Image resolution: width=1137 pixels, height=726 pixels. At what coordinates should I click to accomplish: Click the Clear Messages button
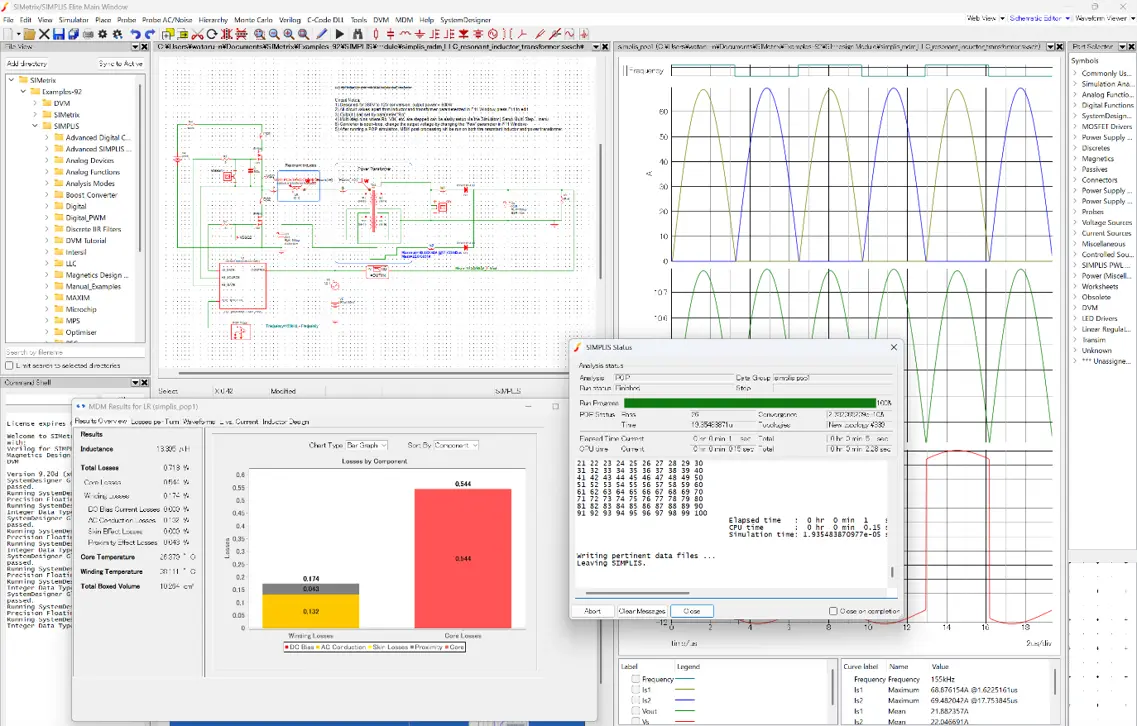click(642, 611)
